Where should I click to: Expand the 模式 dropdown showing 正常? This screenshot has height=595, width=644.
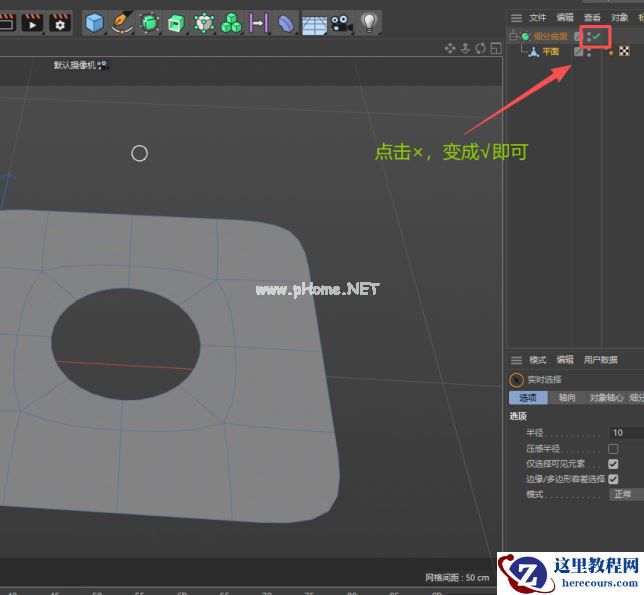click(625, 494)
